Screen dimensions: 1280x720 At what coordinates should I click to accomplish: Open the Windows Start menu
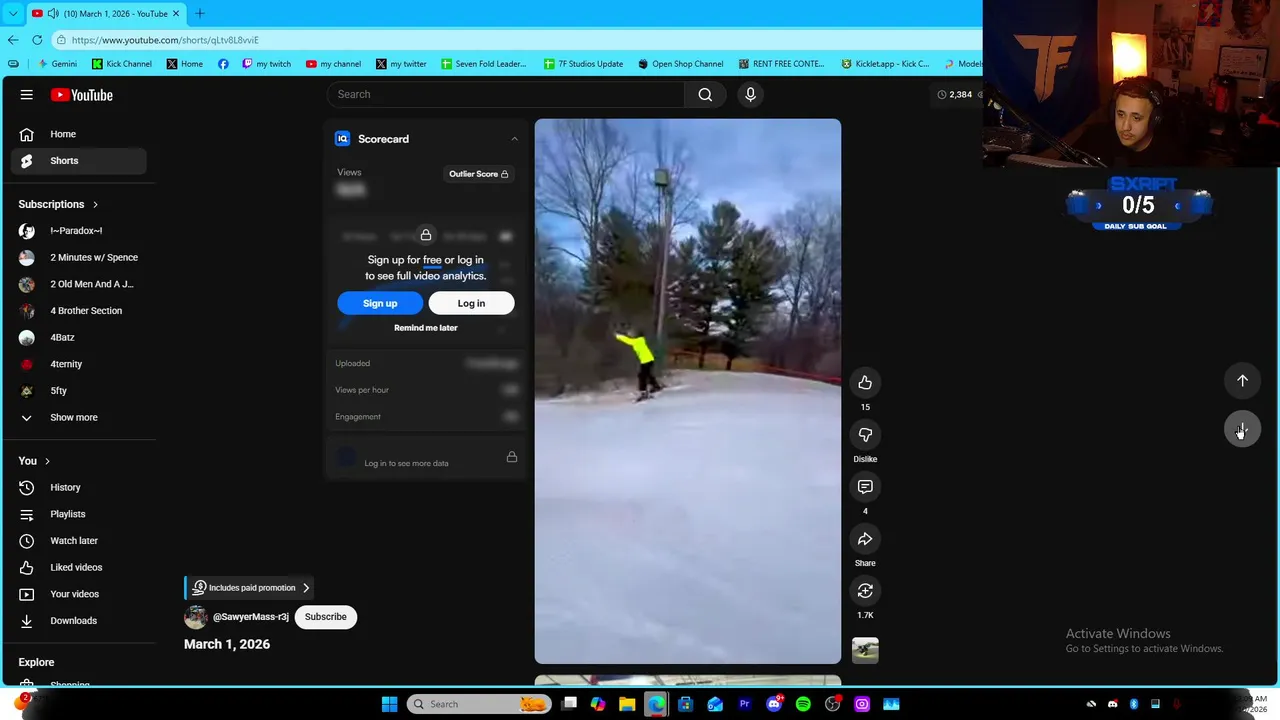(389, 704)
